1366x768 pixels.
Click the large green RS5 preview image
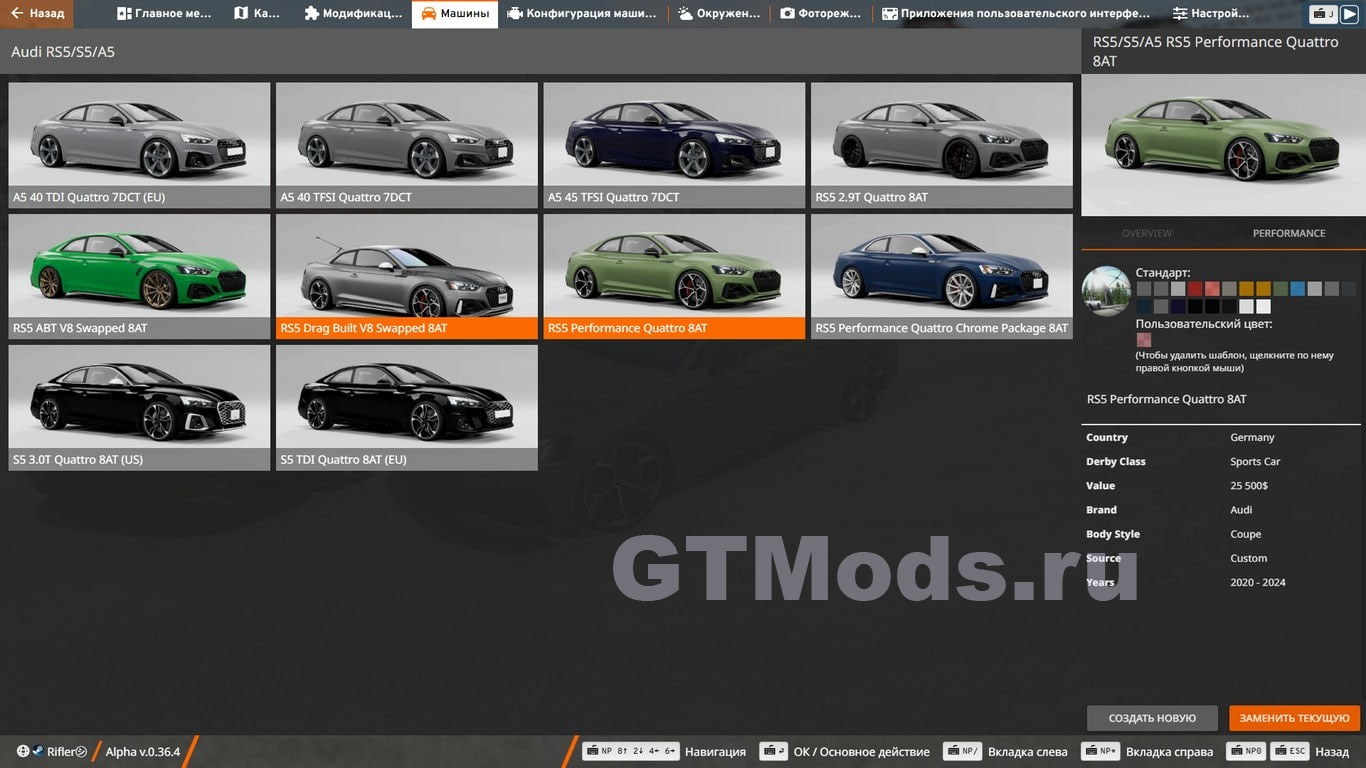(1223, 145)
